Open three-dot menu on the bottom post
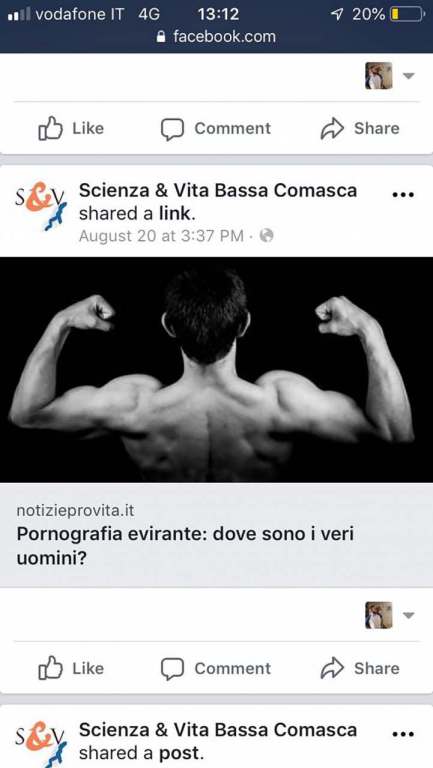433x768 pixels. (x=404, y=734)
